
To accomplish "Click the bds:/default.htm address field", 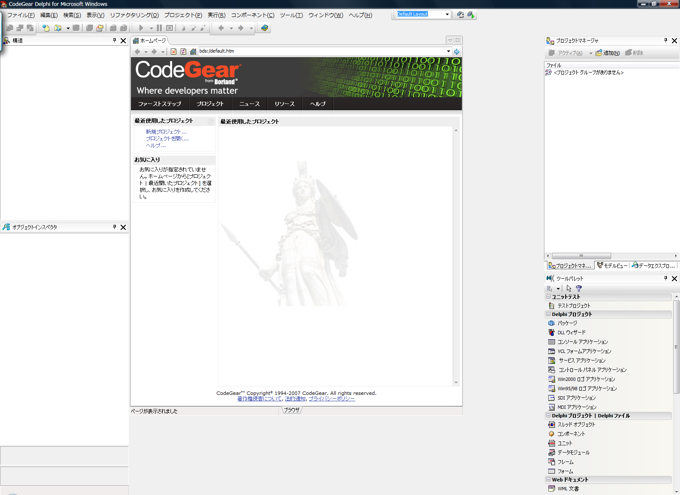I will (321, 51).
